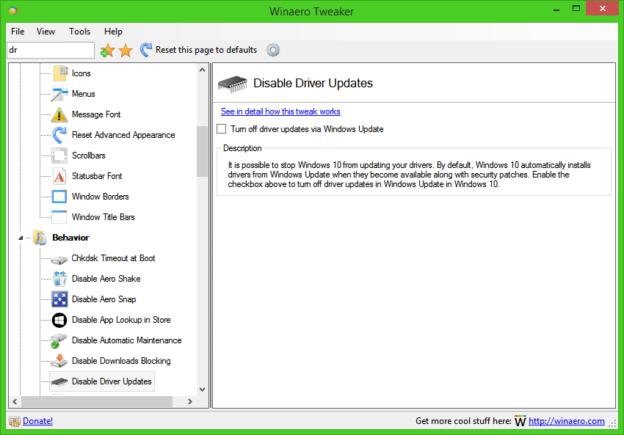624x435 pixels.
Task: Click See in detail how this tweak works
Action: click(280, 111)
